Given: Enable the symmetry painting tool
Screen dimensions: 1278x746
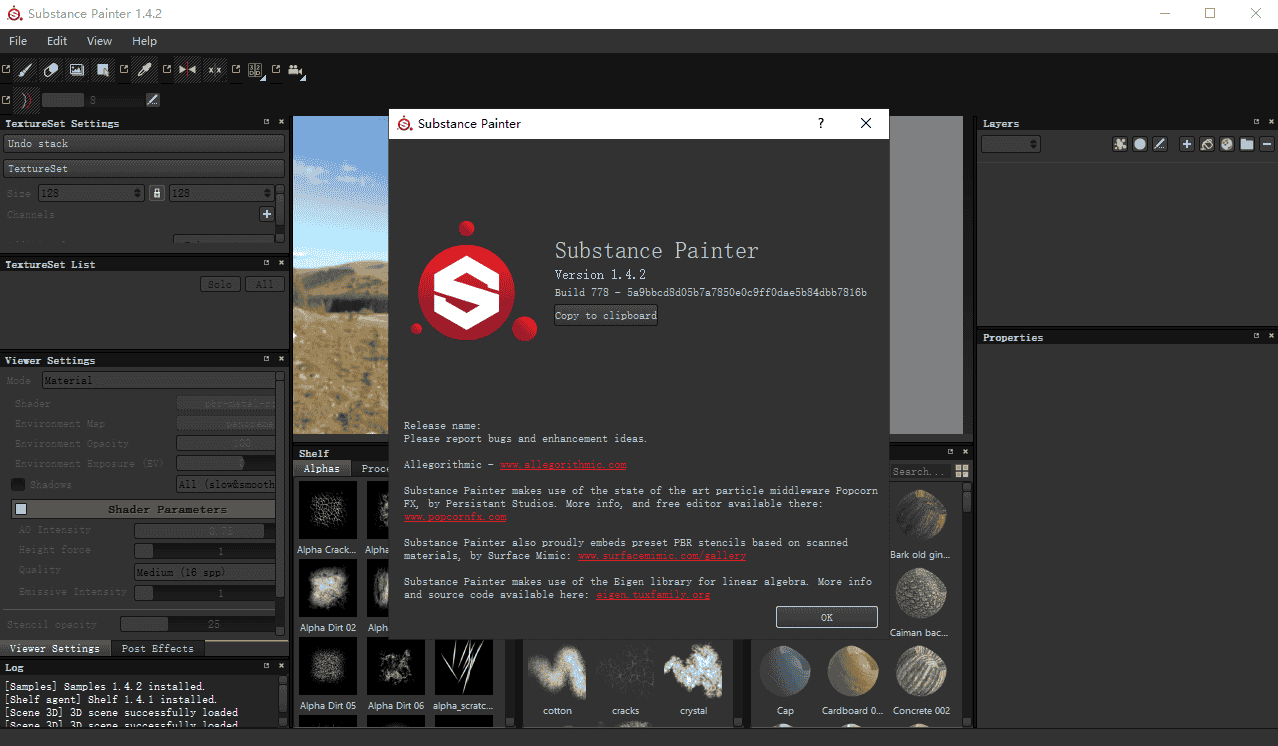Looking at the screenshot, I should pyautogui.click(x=187, y=70).
